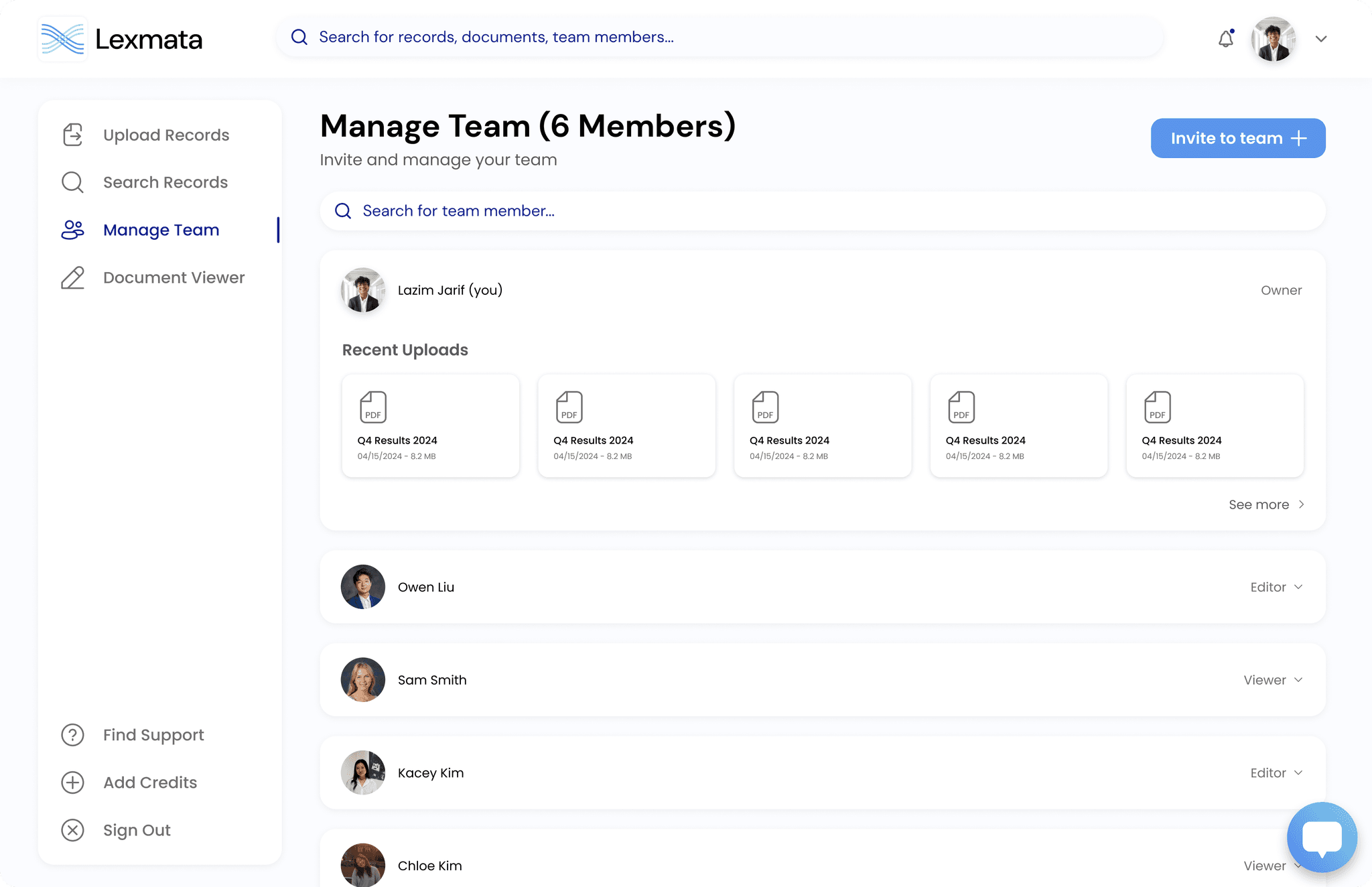Open the last Q4 Results 2024 card

pyautogui.click(x=1215, y=426)
